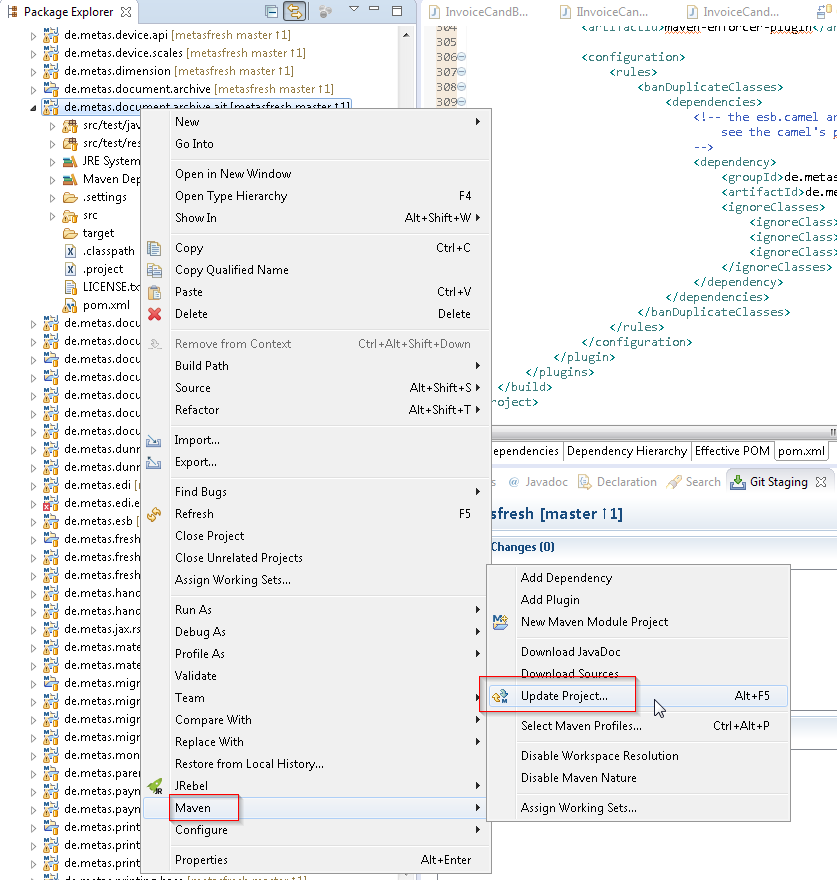Select Download JavaDoc menu entry
Viewport: 837px width, 880px height.
(x=638, y=652)
